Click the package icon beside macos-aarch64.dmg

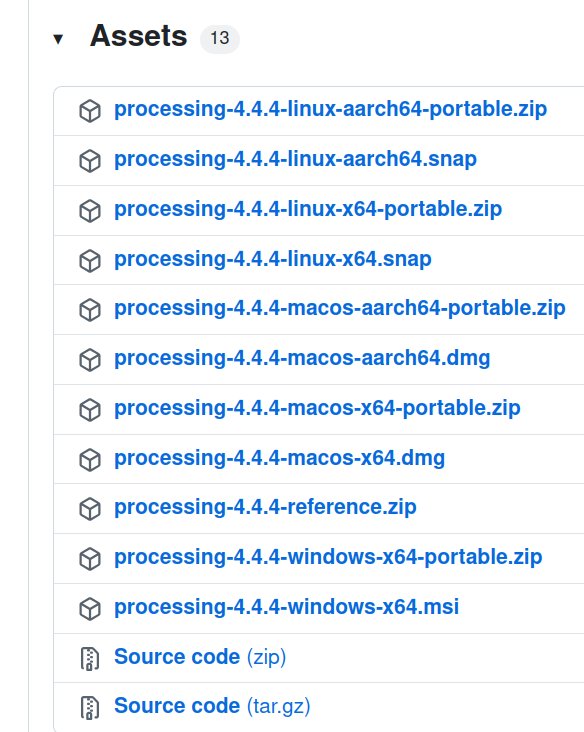pyautogui.click(x=90, y=360)
